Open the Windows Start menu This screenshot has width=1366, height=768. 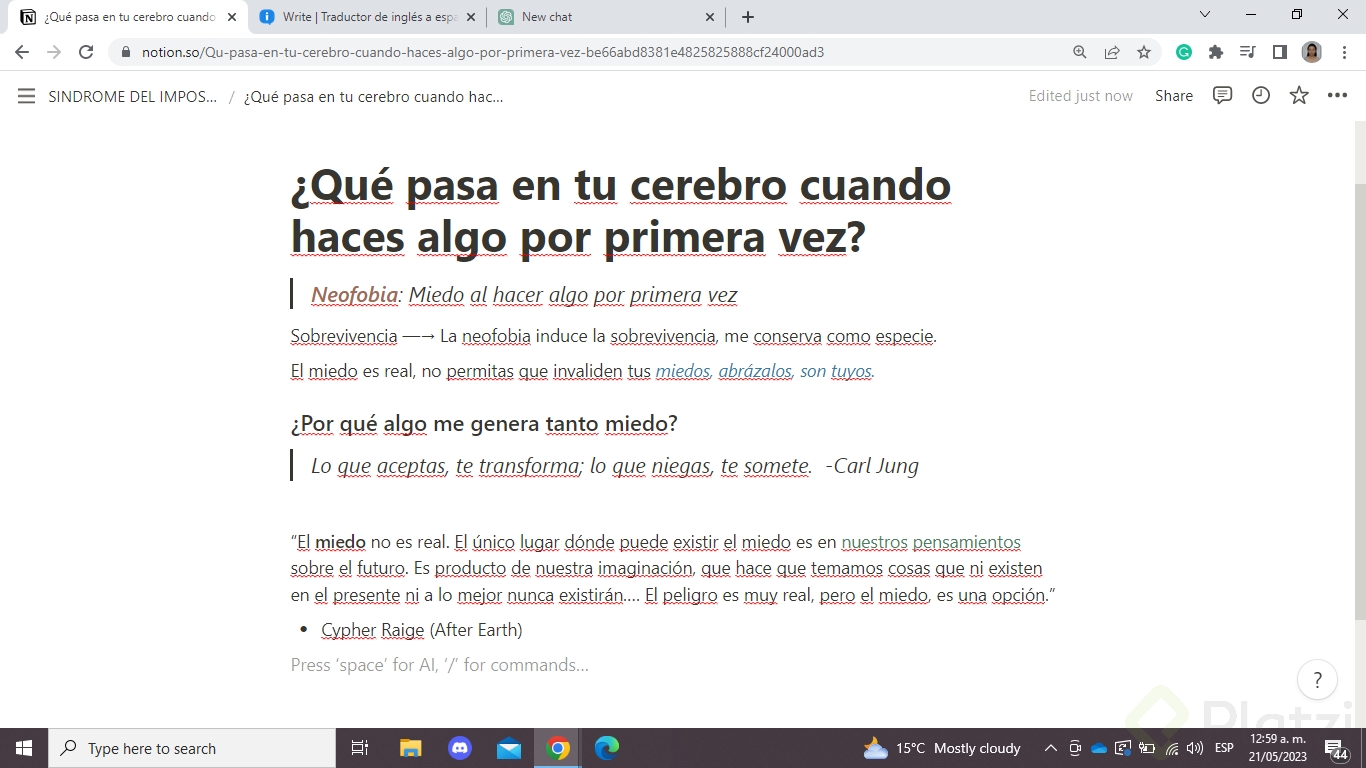tap(24, 748)
